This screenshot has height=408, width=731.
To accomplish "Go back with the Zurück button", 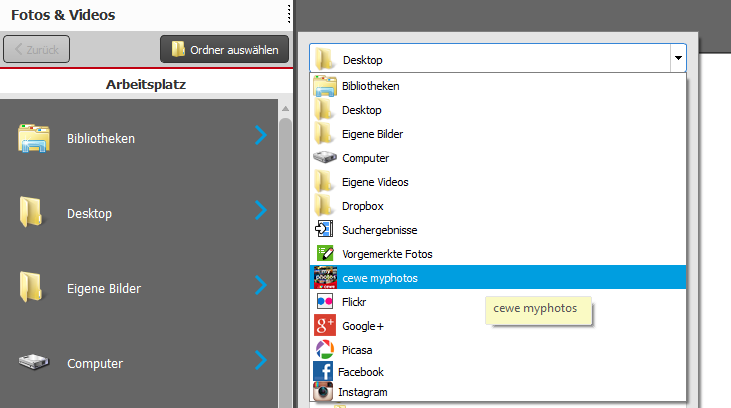I will (36, 49).
